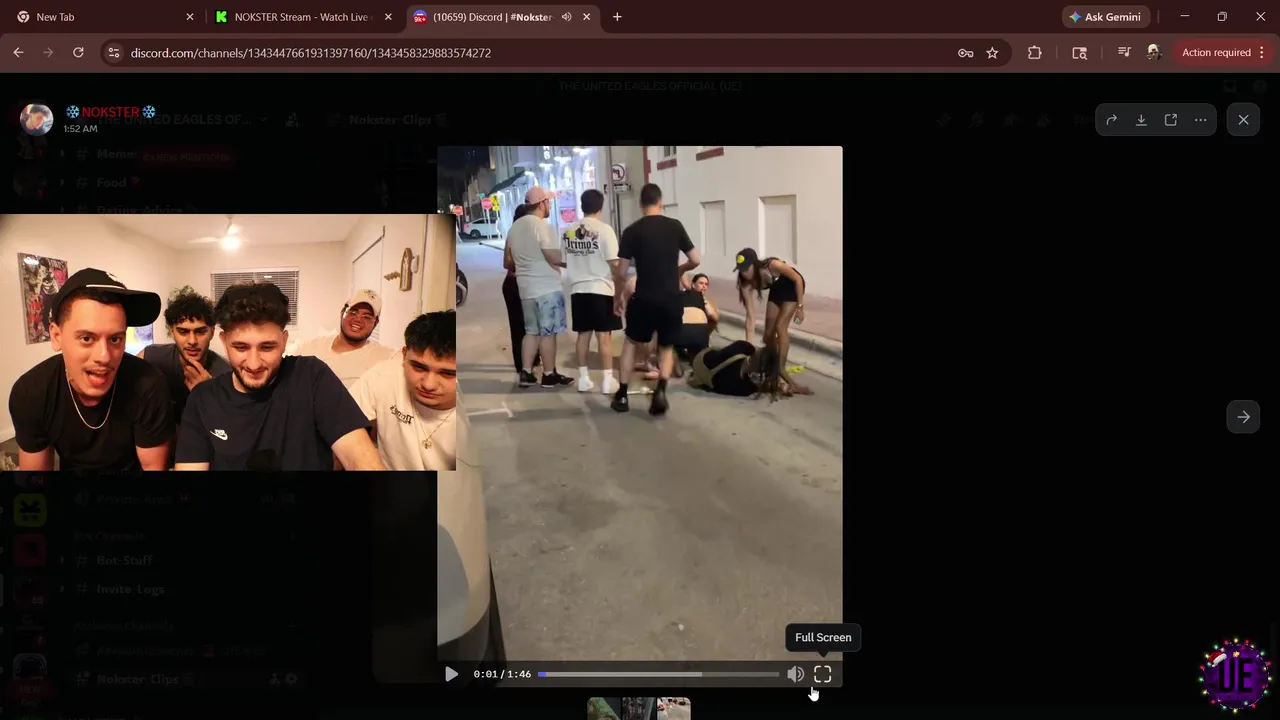Open the Chrome profile avatar
The width and height of the screenshot is (1280, 720).
click(x=1153, y=53)
